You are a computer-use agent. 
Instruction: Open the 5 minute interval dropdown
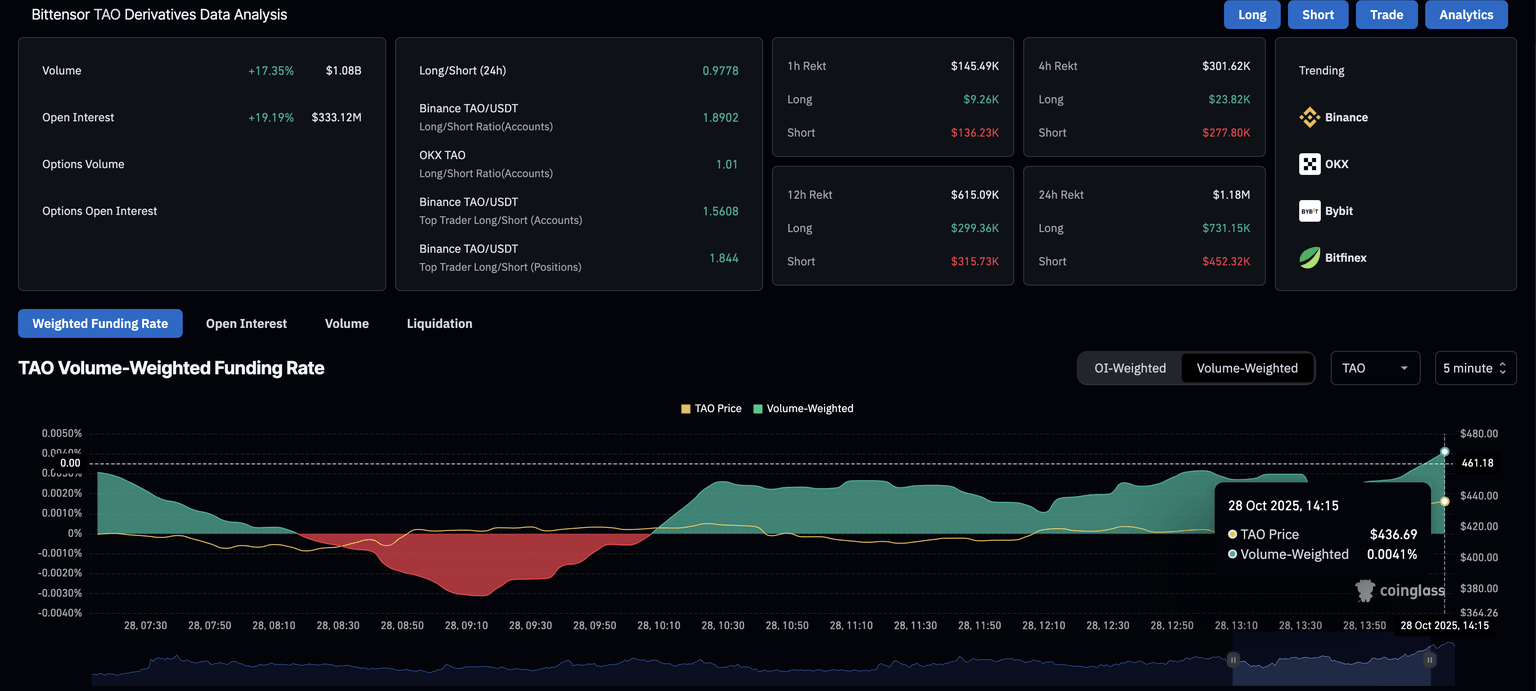point(1475,368)
